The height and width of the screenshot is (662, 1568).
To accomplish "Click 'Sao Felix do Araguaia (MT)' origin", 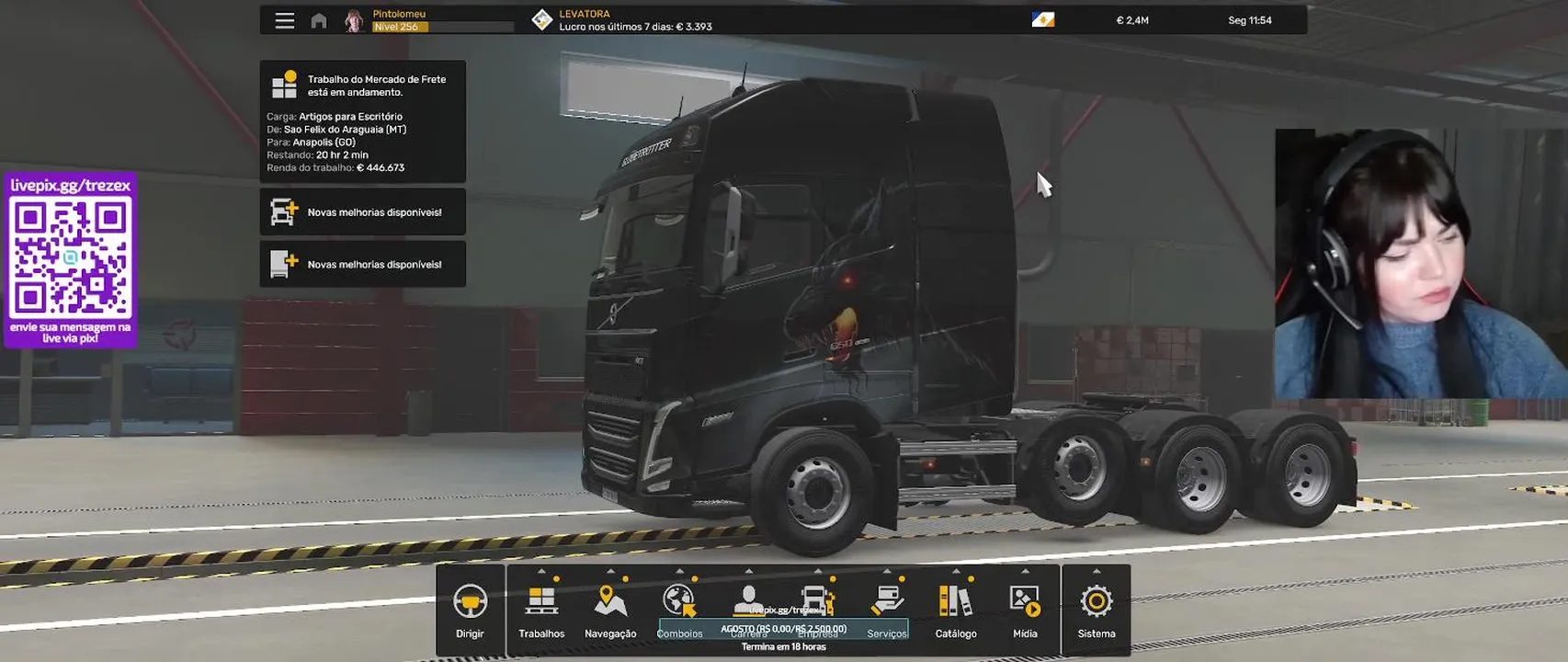I will point(345,130).
